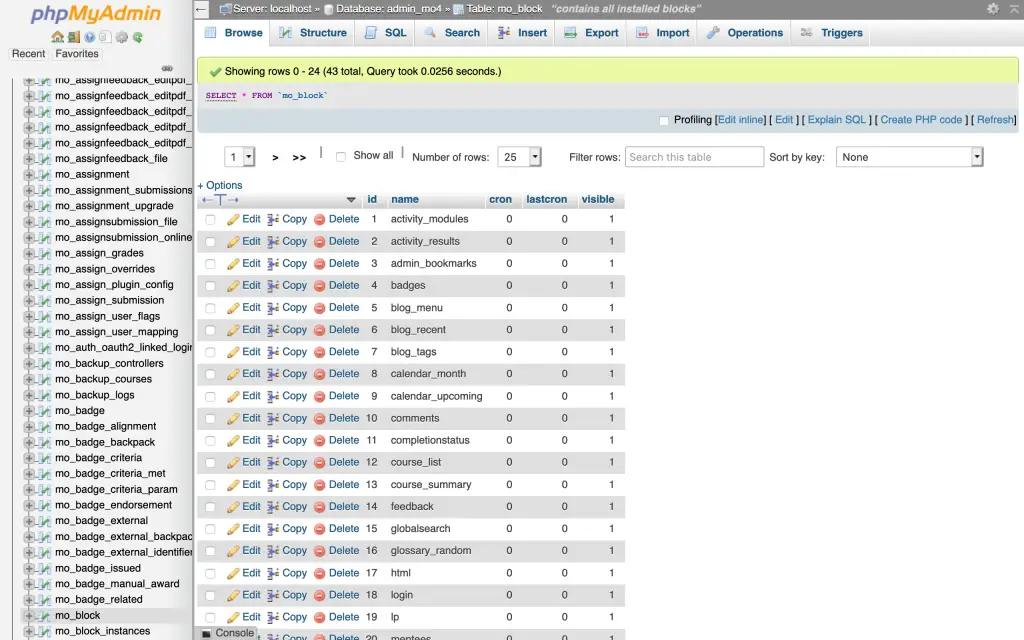Image resolution: width=1024 pixels, height=640 pixels.
Task: Enable the Profiling checkbox
Action: [663, 120]
